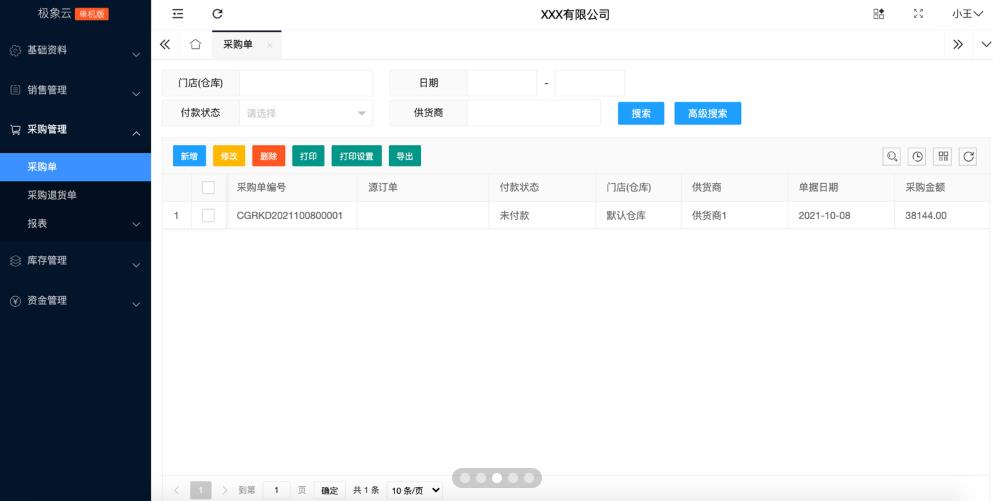The height and width of the screenshot is (501, 993).
Task: Click the 门店(仓库) input field
Action: pyautogui.click(x=306, y=83)
